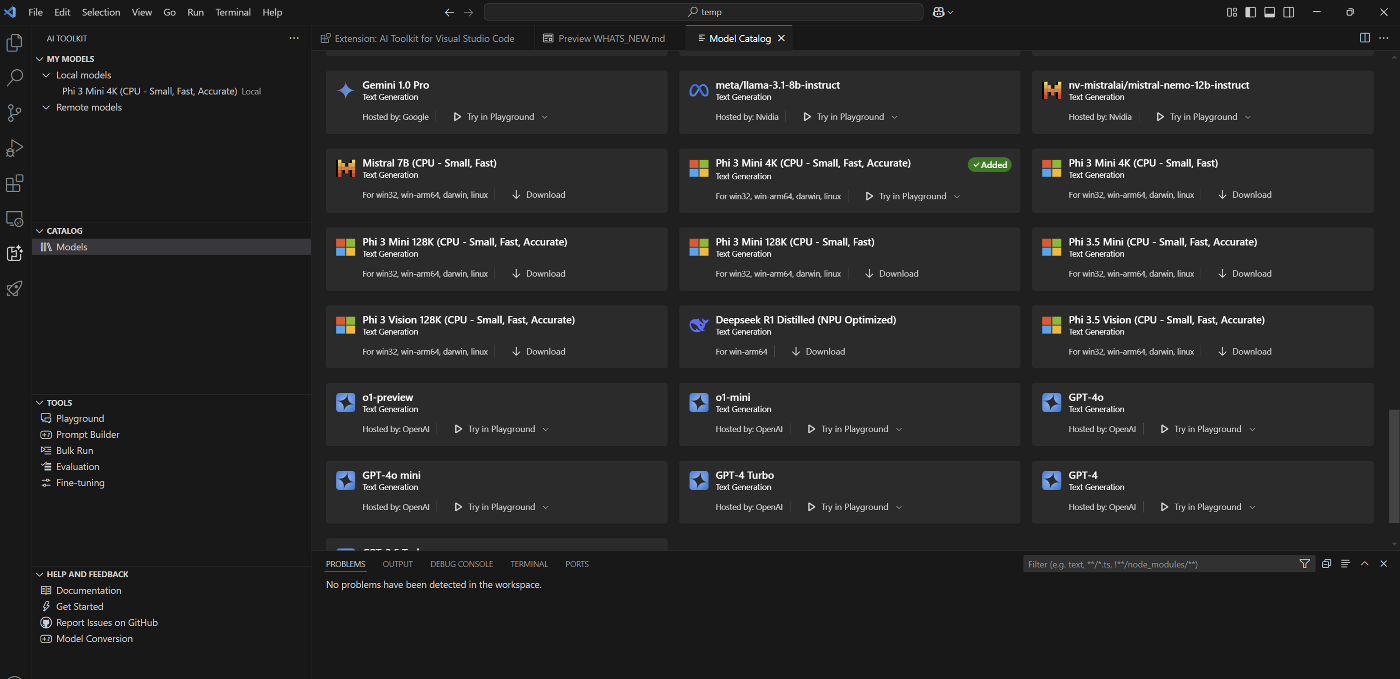
Task: Maximize the panel size with chevron
Action: 1365,564
